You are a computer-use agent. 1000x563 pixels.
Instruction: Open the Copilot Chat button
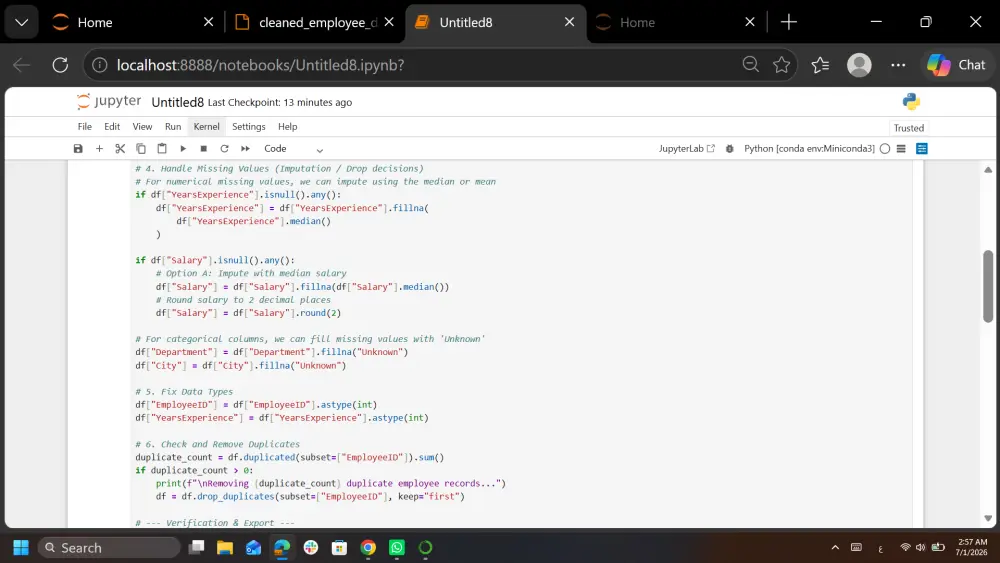[x=957, y=64]
